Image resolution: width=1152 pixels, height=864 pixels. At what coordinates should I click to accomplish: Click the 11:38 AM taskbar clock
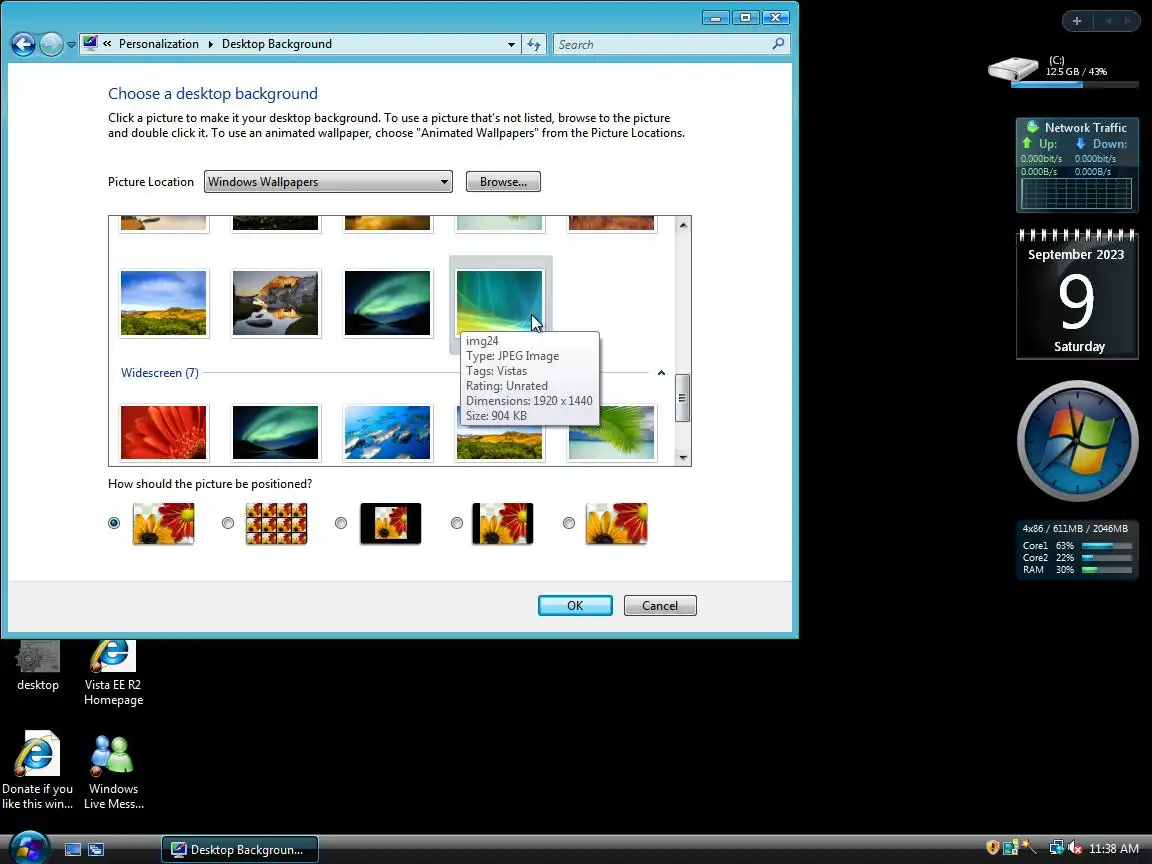(1114, 849)
